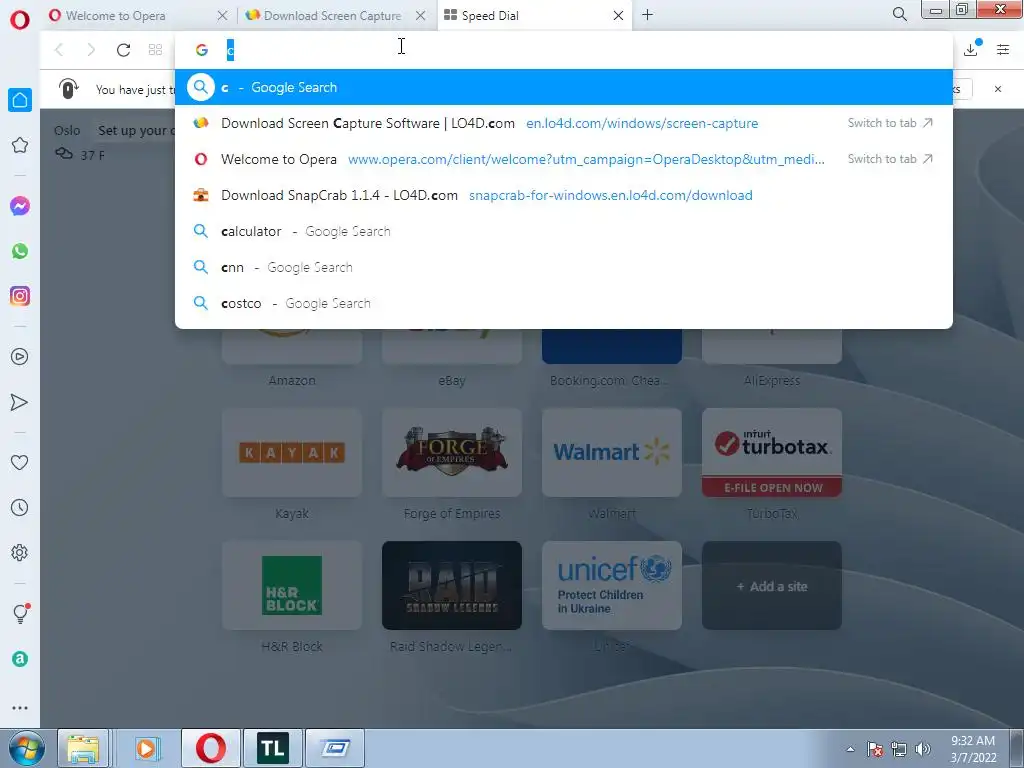This screenshot has height=768, width=1024.
Task: Open the downloads icon
Action: [971, 49]
